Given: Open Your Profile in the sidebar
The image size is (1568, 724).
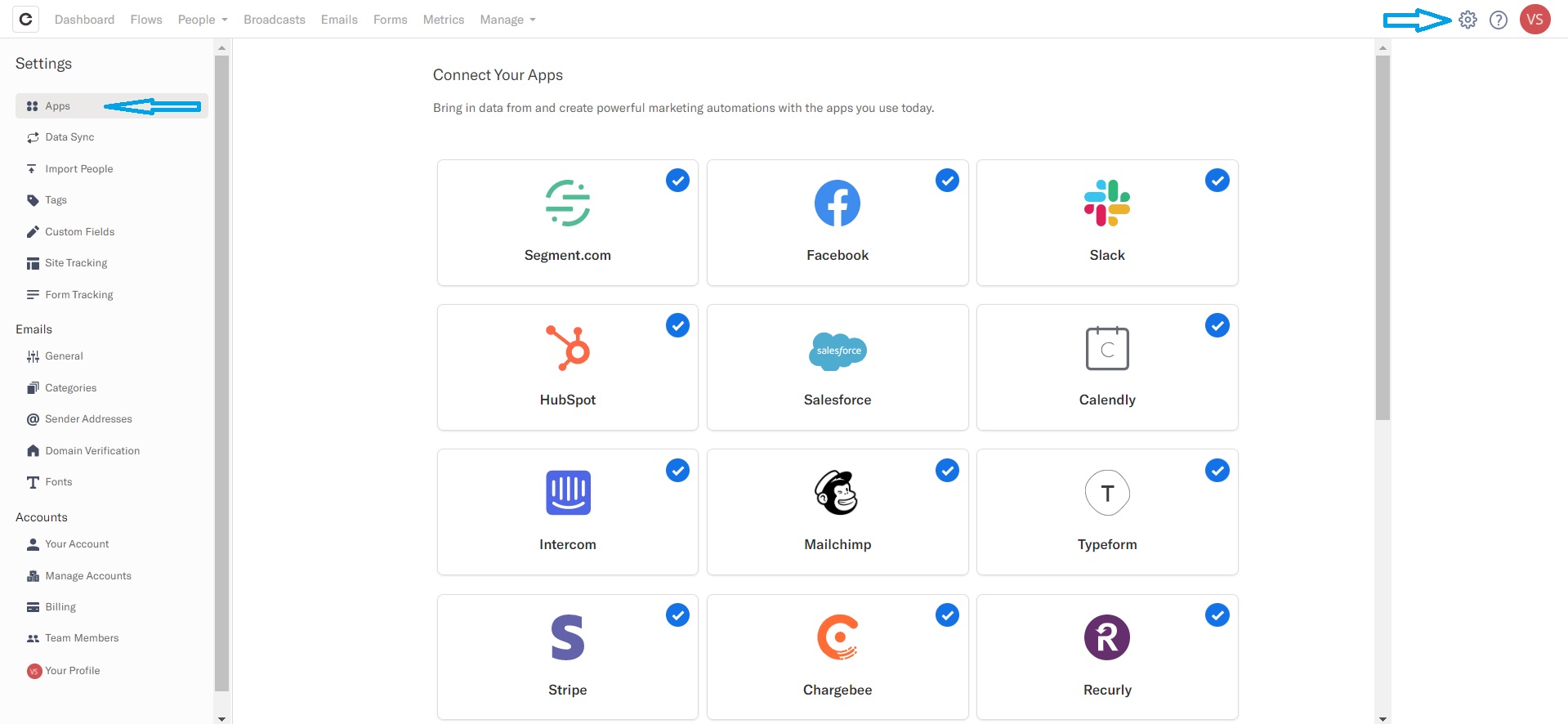Looking at the screenshot, I should click(72, 671).
